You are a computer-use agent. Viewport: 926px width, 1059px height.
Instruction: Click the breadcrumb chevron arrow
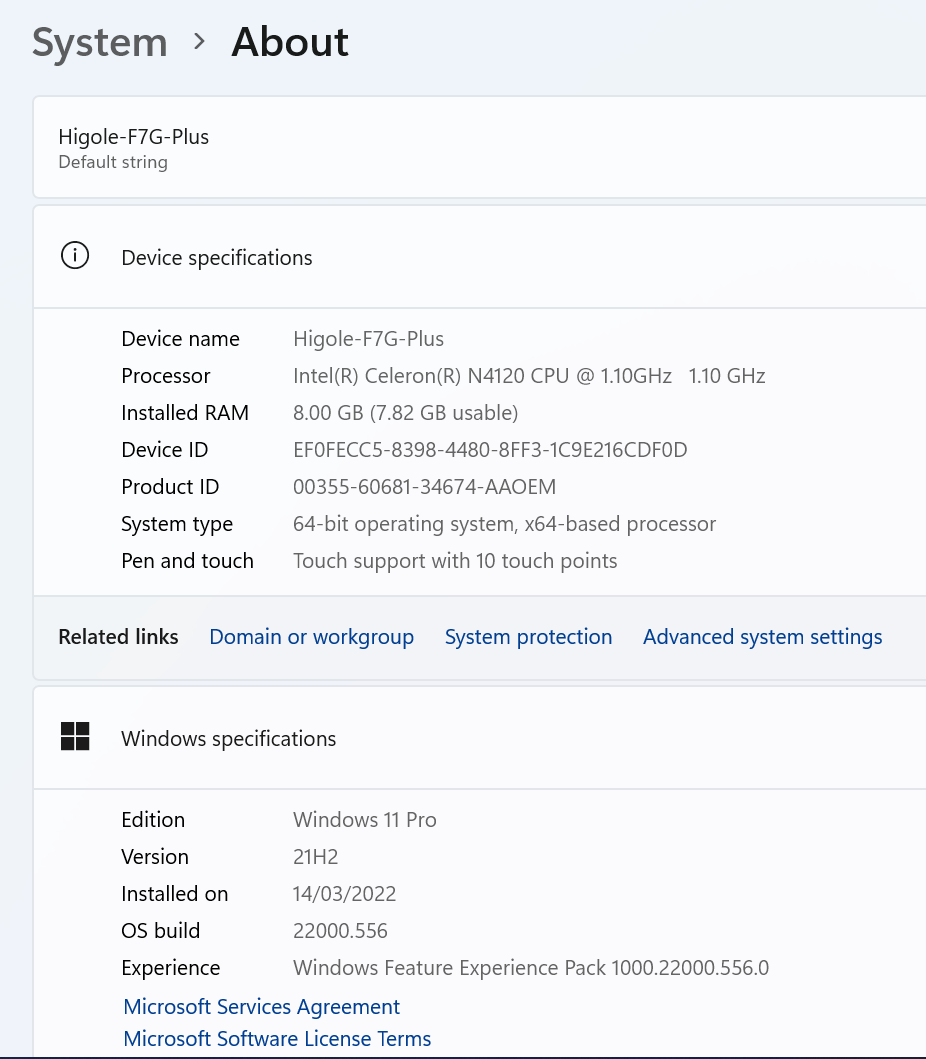[x=199, y=42]
